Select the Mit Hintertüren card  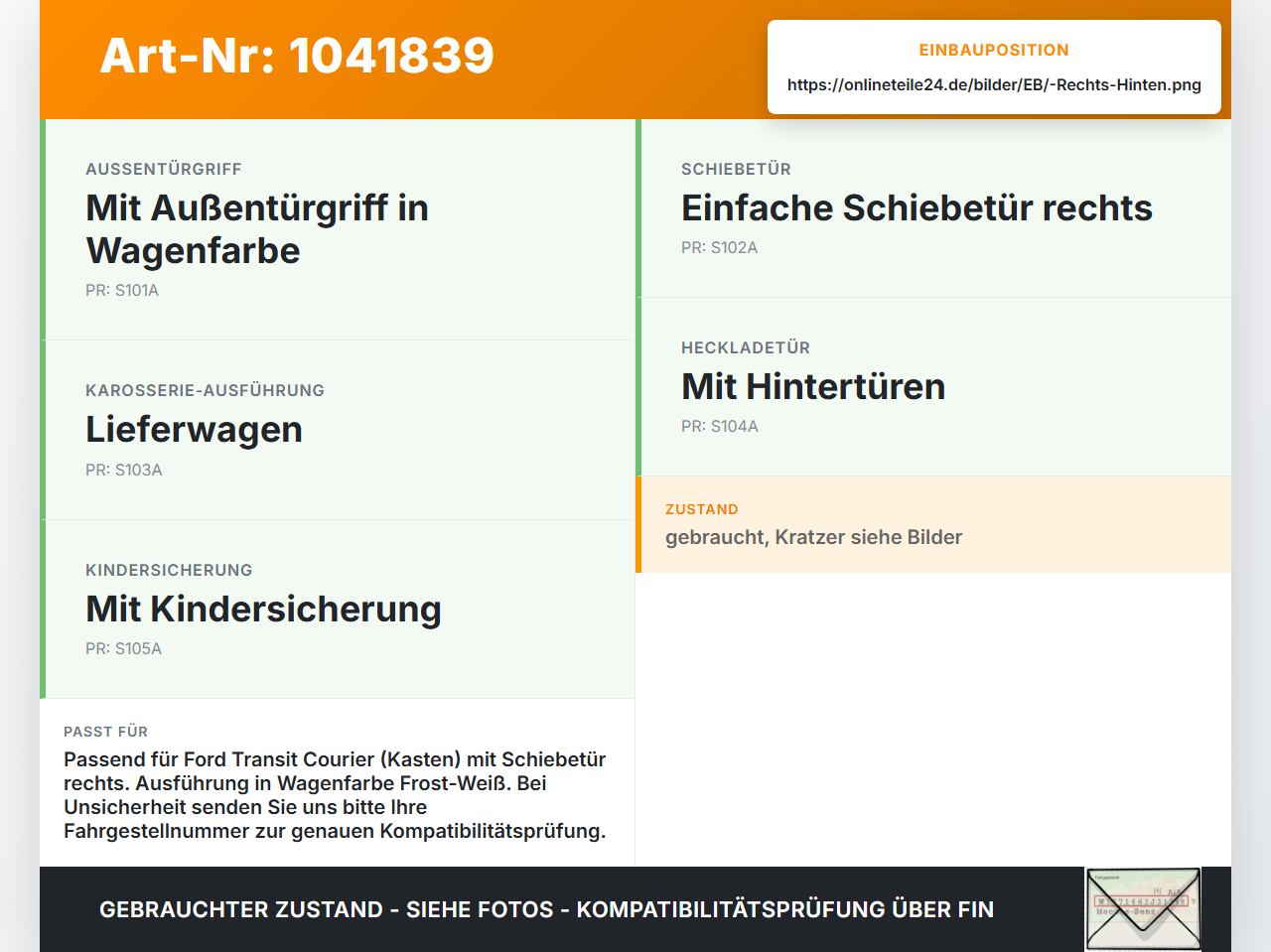pos(933,387)
